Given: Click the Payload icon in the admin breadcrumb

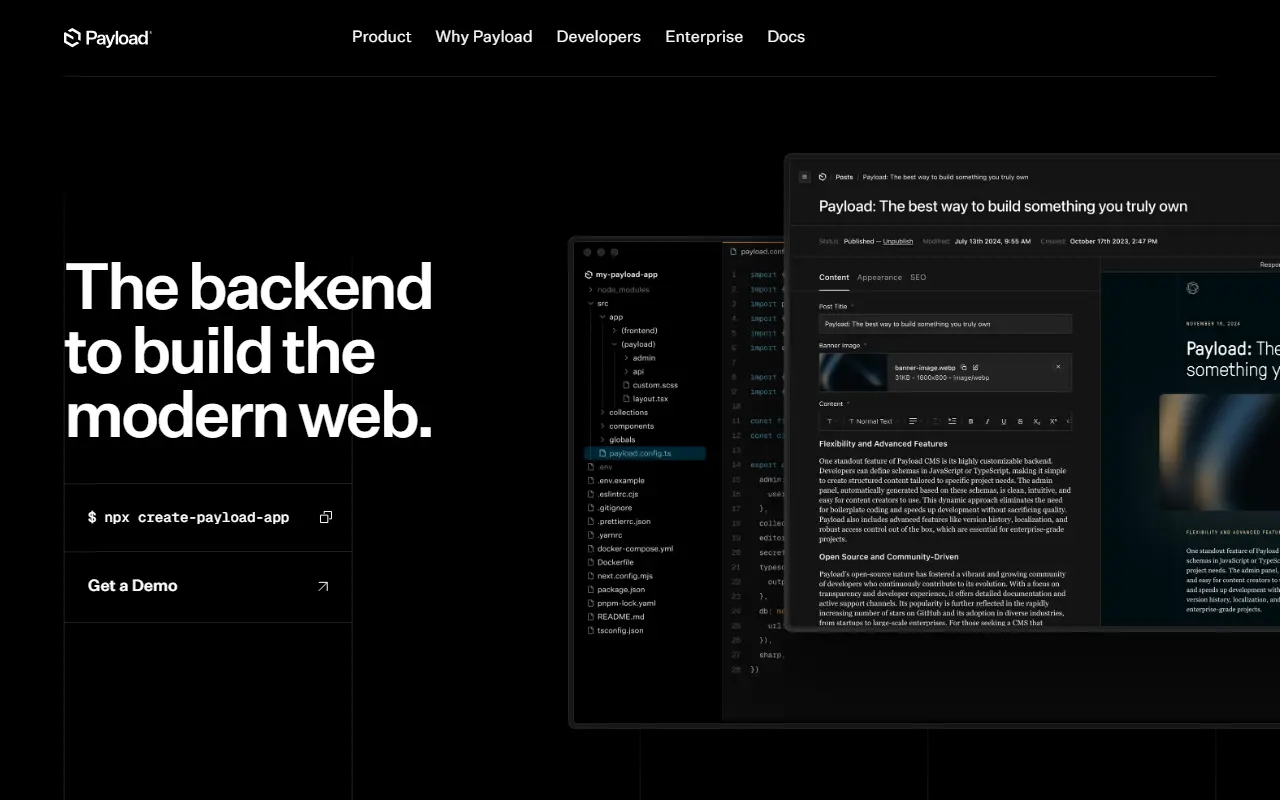Looking at the screenshot, I should 823,177.
